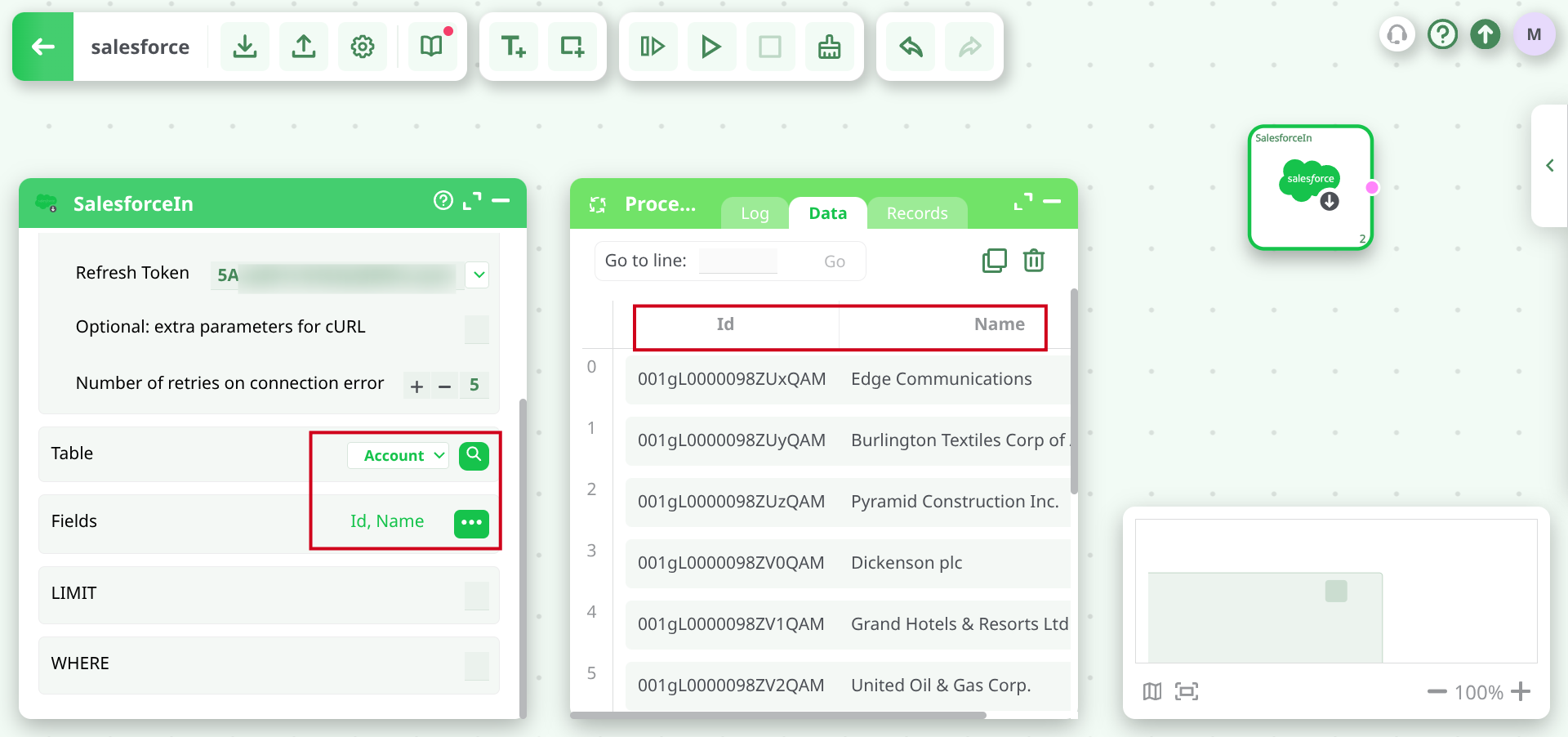Click the Refresh Token value field
Image resolution: width=1568 pixels, height=737 pixels.
coord(336,276)
